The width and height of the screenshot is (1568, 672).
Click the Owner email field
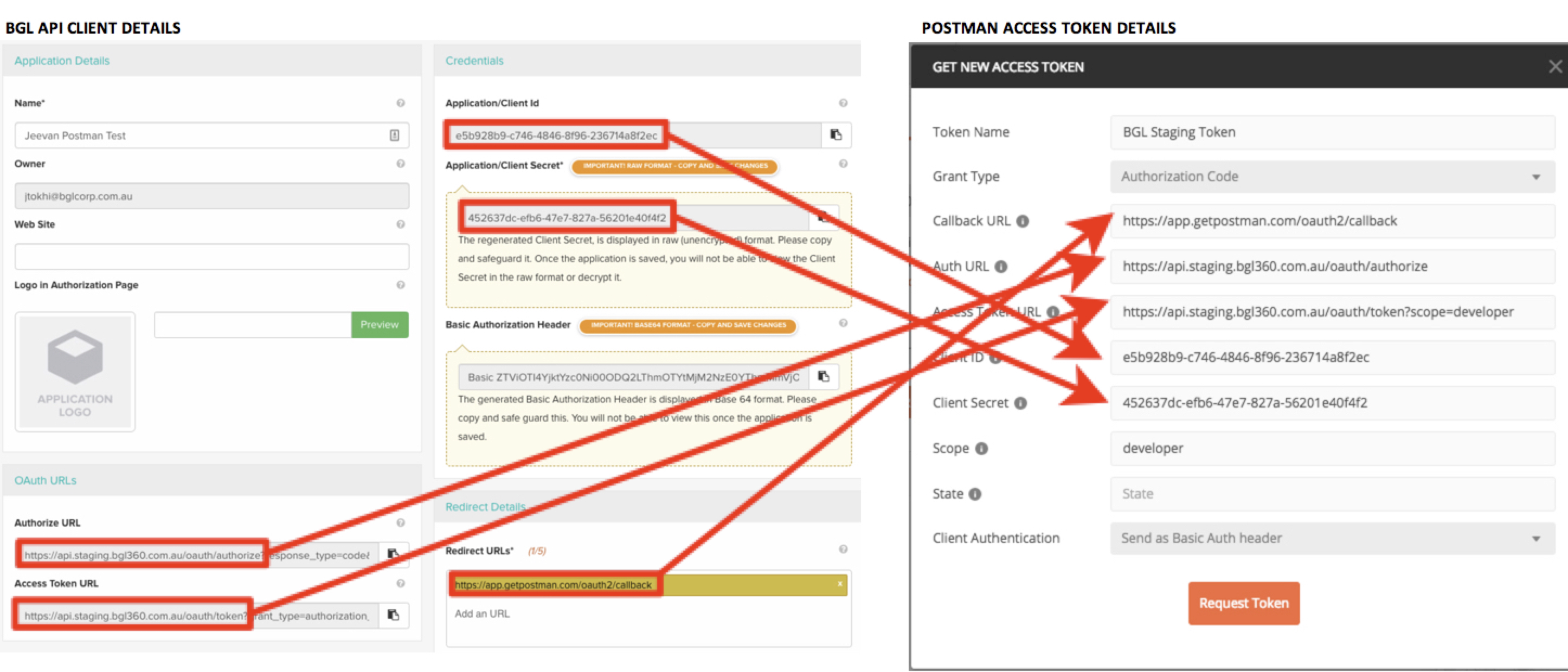[212, 196]
